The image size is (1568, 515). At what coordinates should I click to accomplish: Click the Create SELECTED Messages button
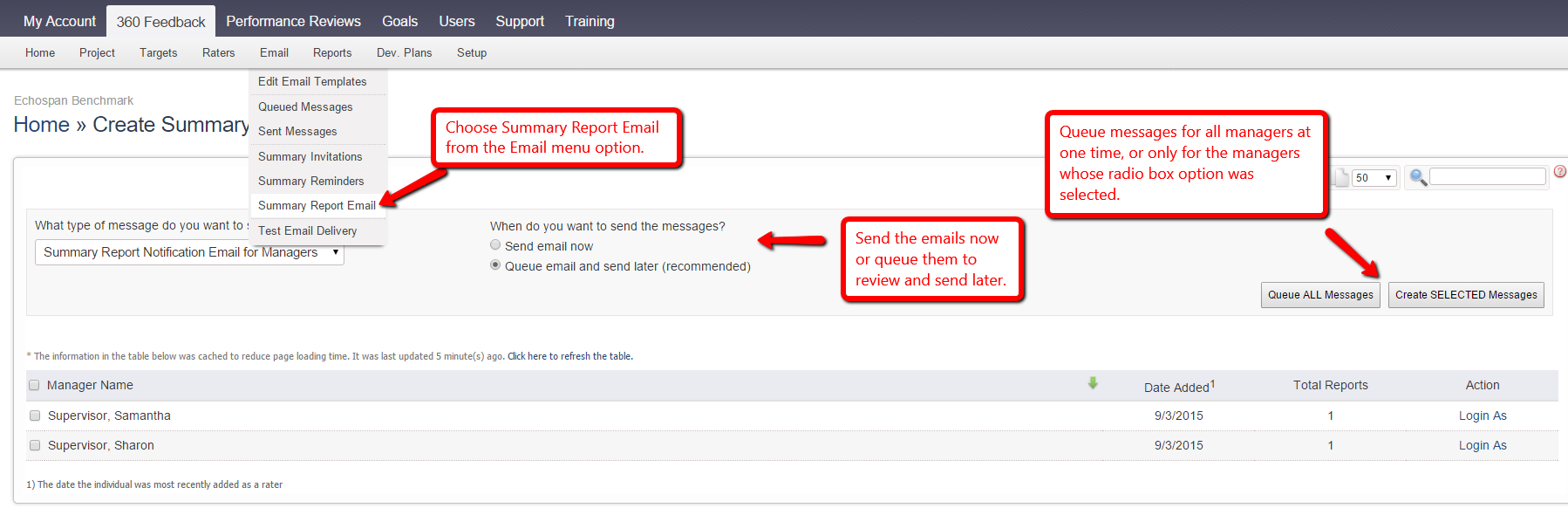coord(1466,295)
